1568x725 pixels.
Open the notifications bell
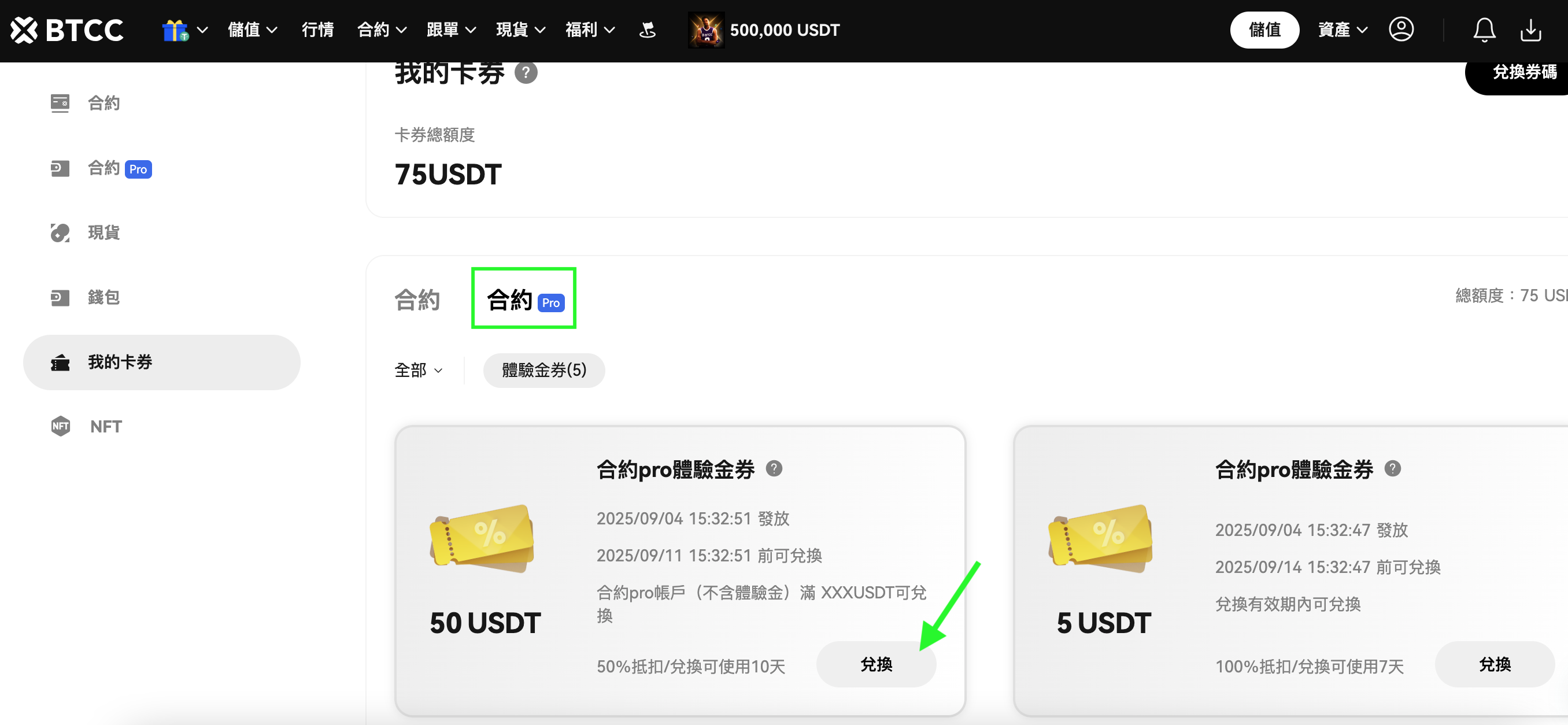pyautogui.click(x=1484, y=30)
